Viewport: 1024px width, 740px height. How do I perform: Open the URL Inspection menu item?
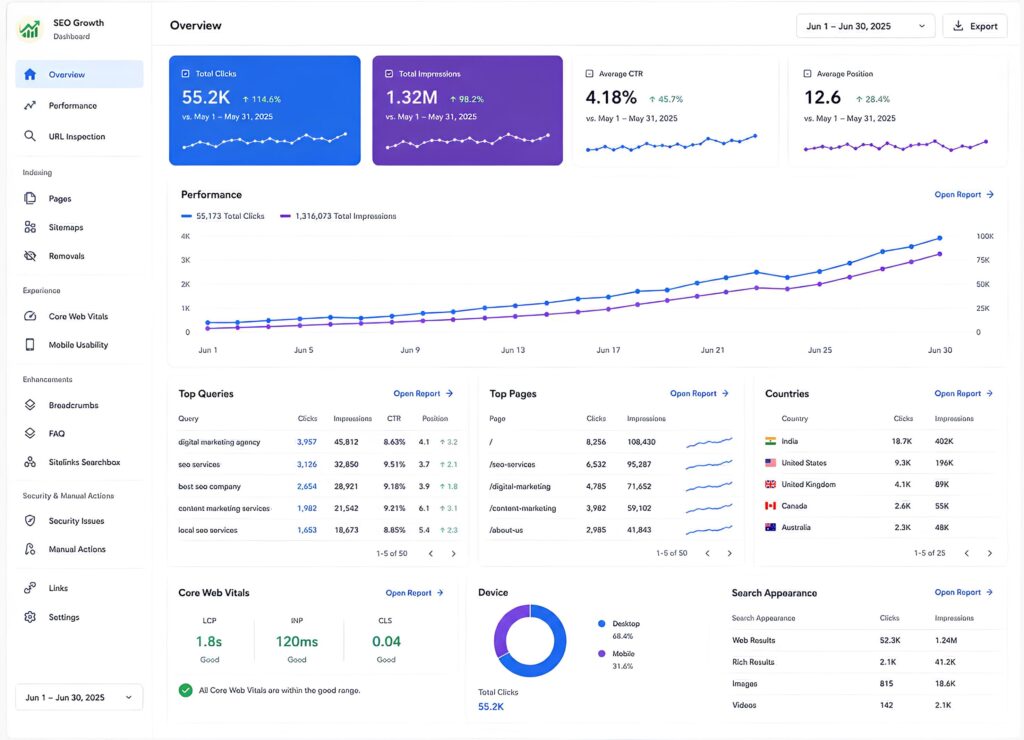[79, 136]
